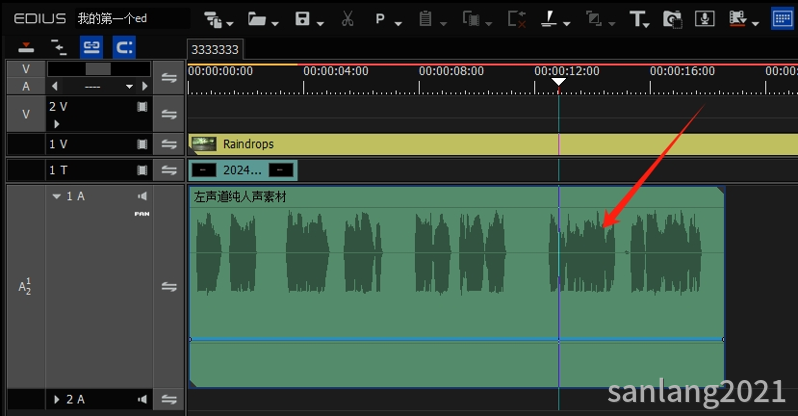Click the ripple delete icon
The height and width of the screenshot is (416, 798).
coord(516,18)
